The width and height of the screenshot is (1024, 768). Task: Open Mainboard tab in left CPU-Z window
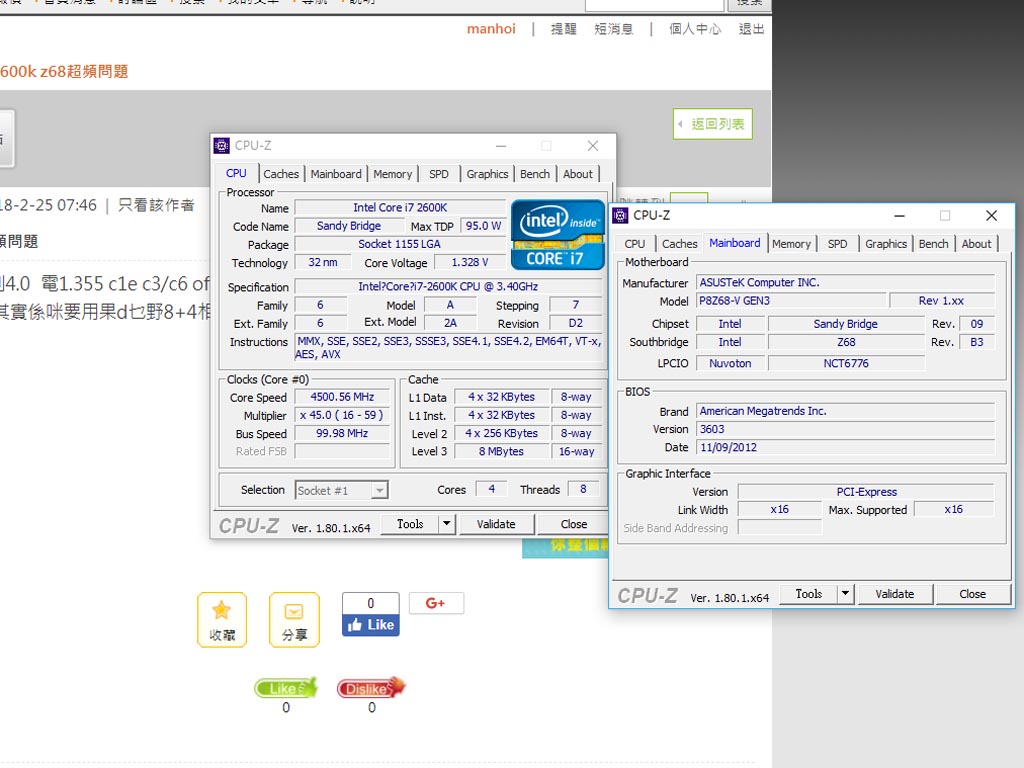(336, 174)
